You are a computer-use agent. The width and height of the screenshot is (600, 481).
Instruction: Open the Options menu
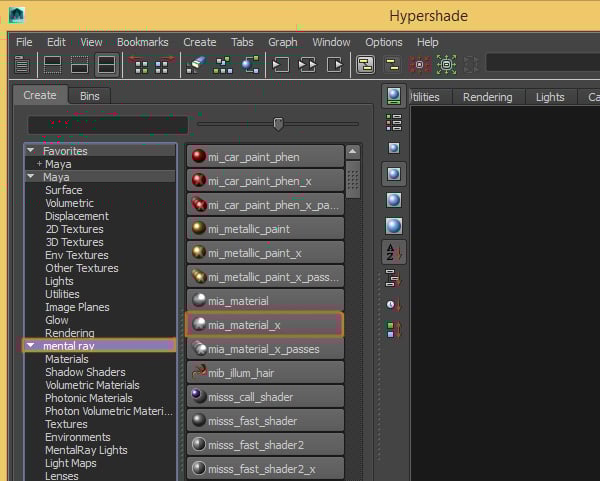pyautogui.click(x=384, y=42)
